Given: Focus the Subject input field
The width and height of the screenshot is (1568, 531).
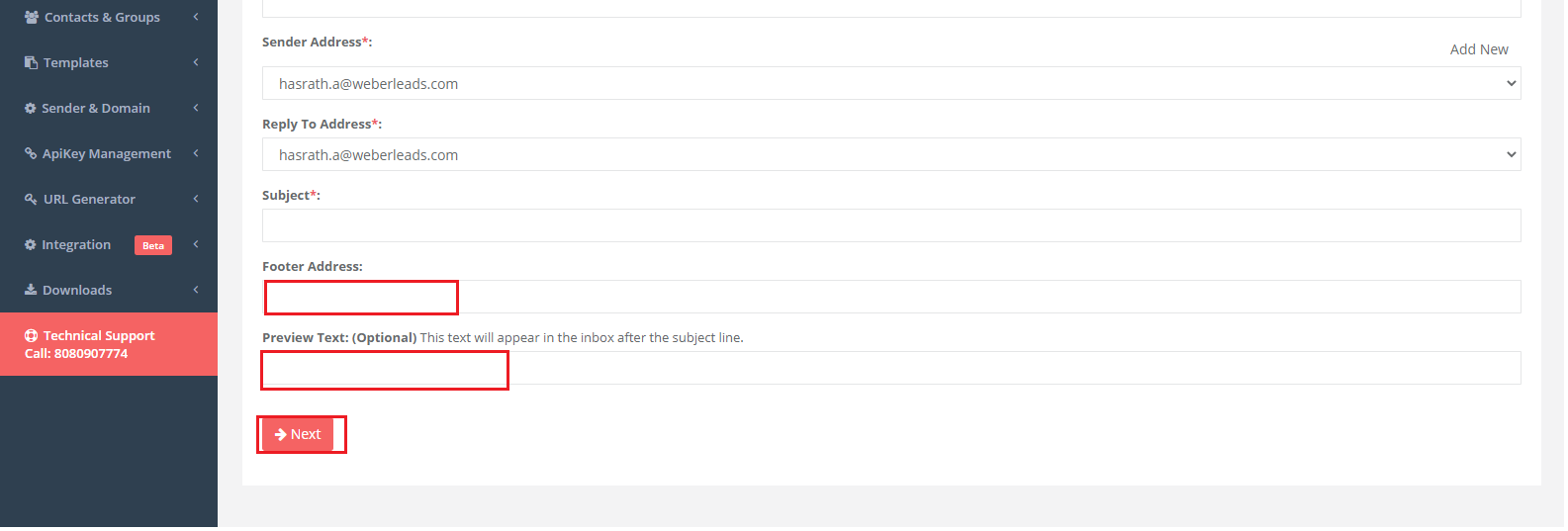Looking at the screenshot, I should click(890, 226).
